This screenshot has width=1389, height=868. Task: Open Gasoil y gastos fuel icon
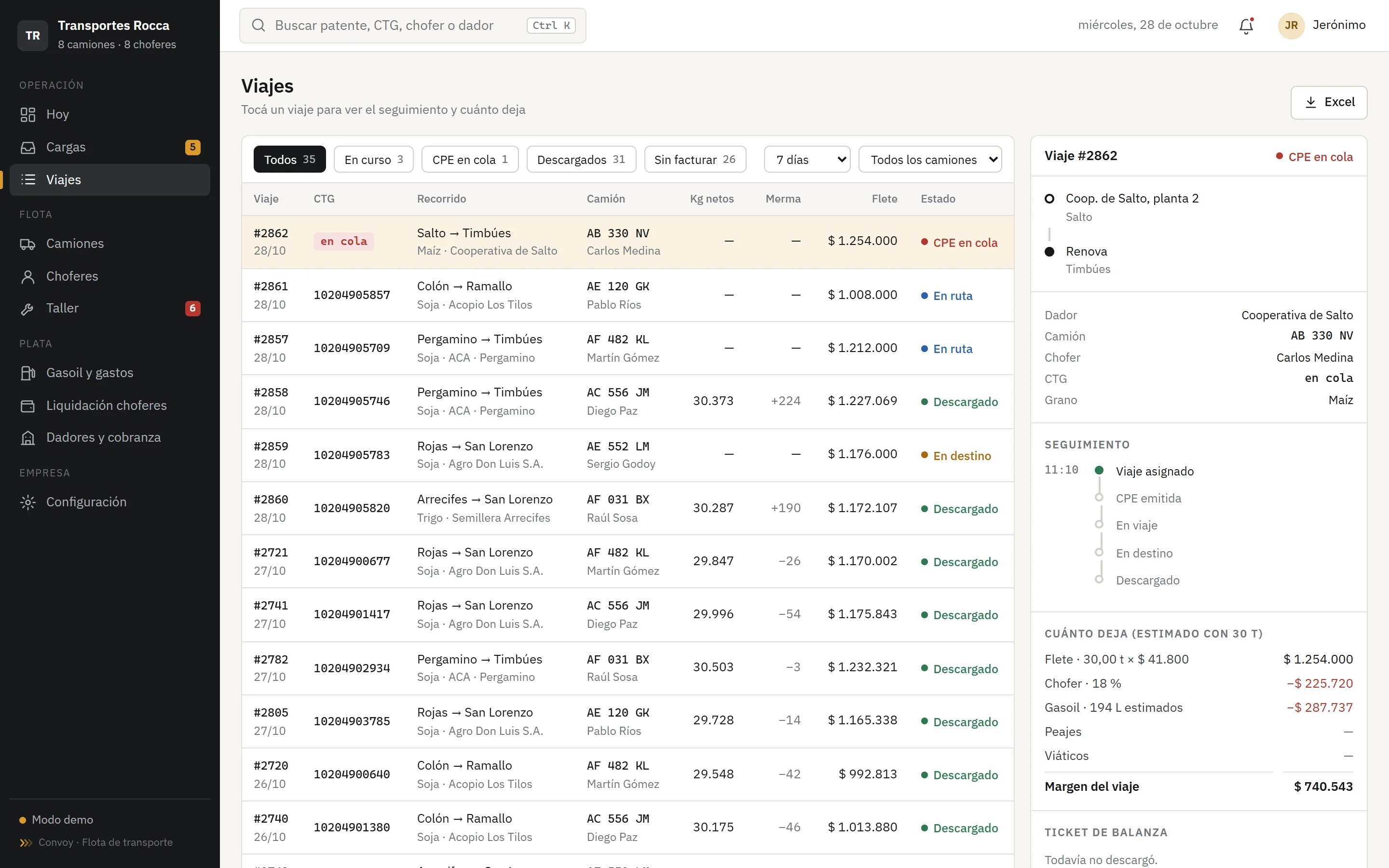pos(27,373)
